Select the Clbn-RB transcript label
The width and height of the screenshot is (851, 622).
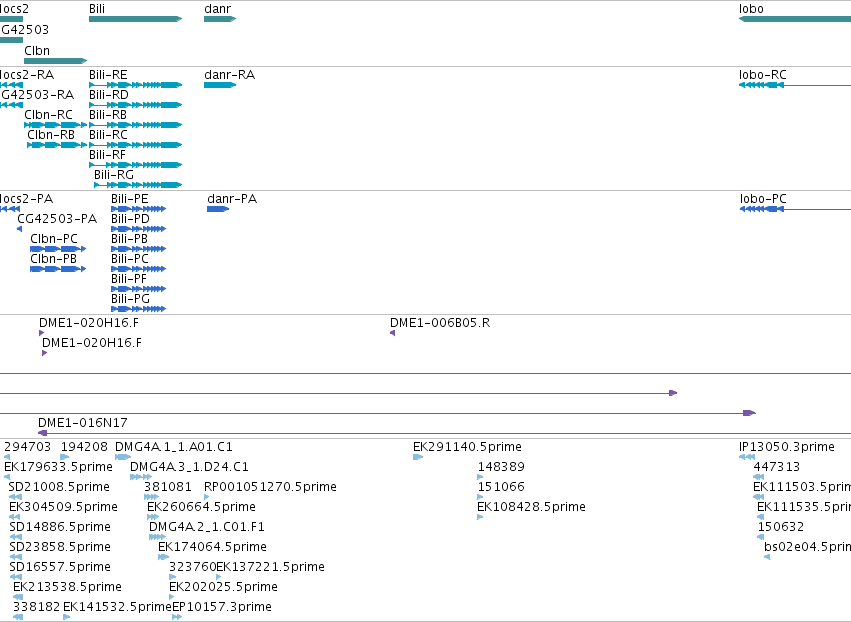[51, 135]
